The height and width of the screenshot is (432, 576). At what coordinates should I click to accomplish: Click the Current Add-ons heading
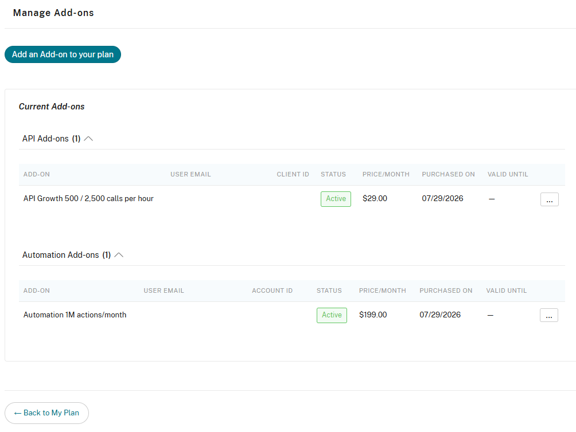tap(51, 107)
